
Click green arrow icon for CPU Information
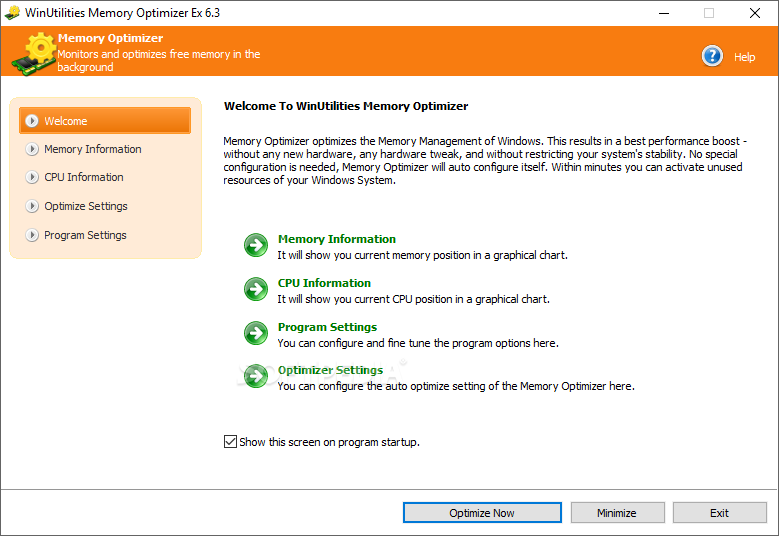[x=256, y=289]
